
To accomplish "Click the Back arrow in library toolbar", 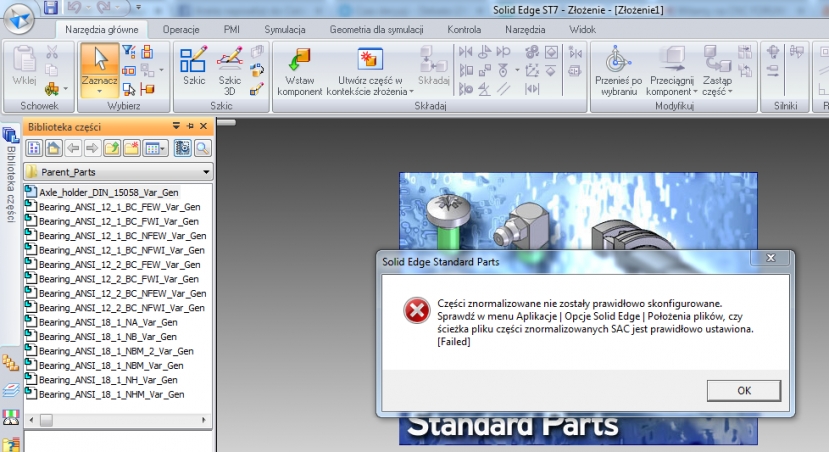I will pos(73,149).
